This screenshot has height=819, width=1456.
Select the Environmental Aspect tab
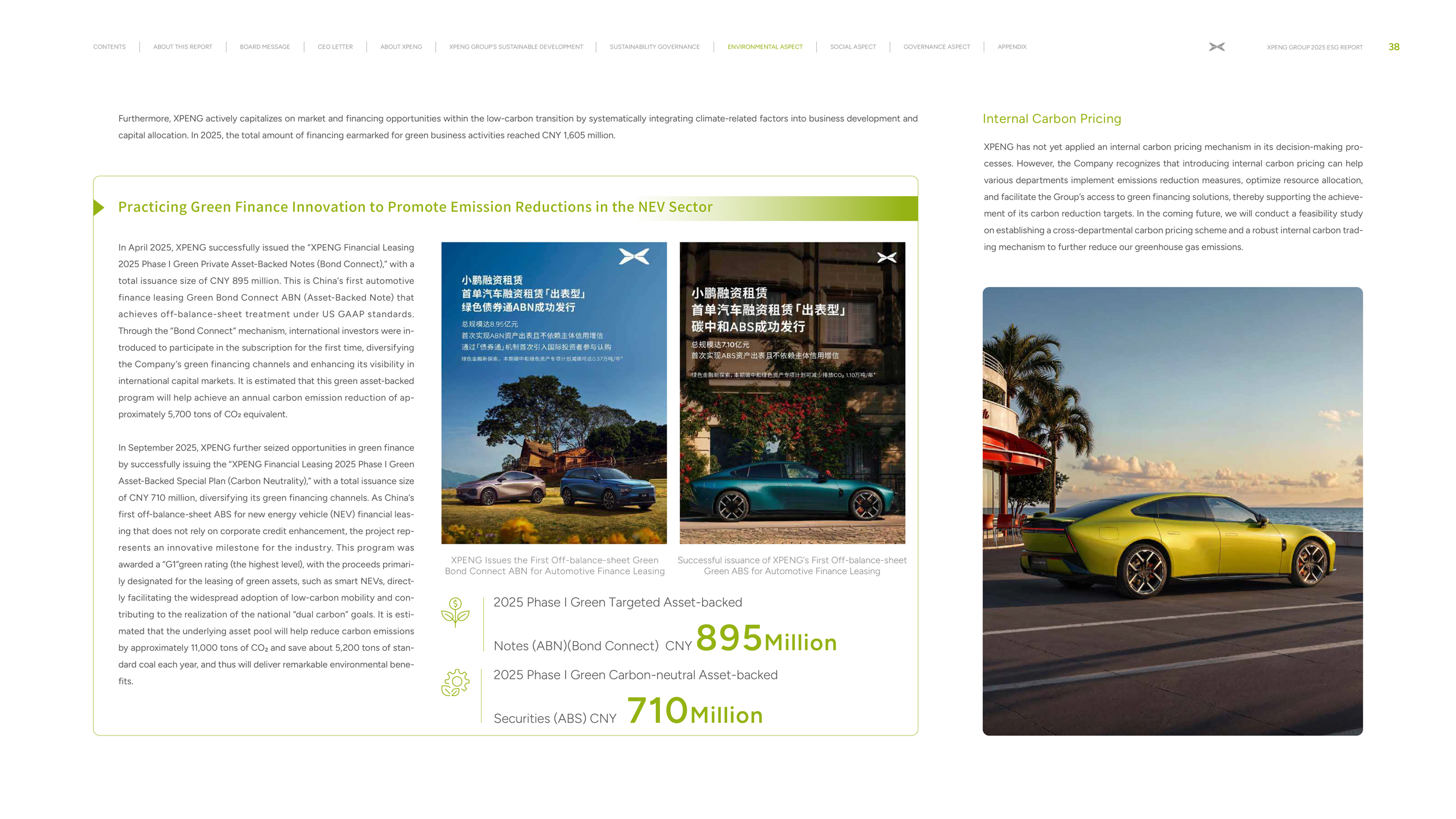[764, 47]
